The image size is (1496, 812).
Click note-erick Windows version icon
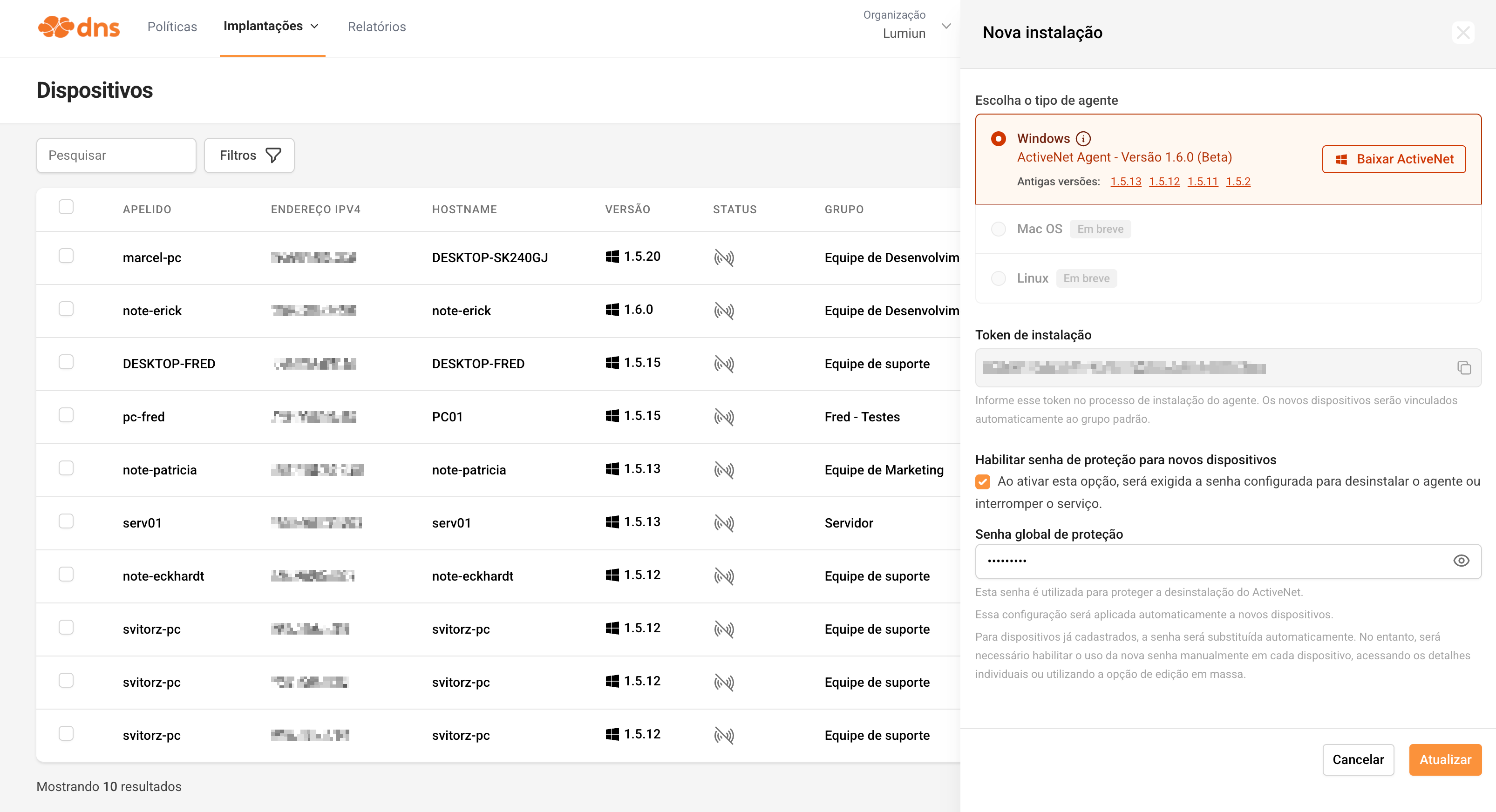pos(612,310)
